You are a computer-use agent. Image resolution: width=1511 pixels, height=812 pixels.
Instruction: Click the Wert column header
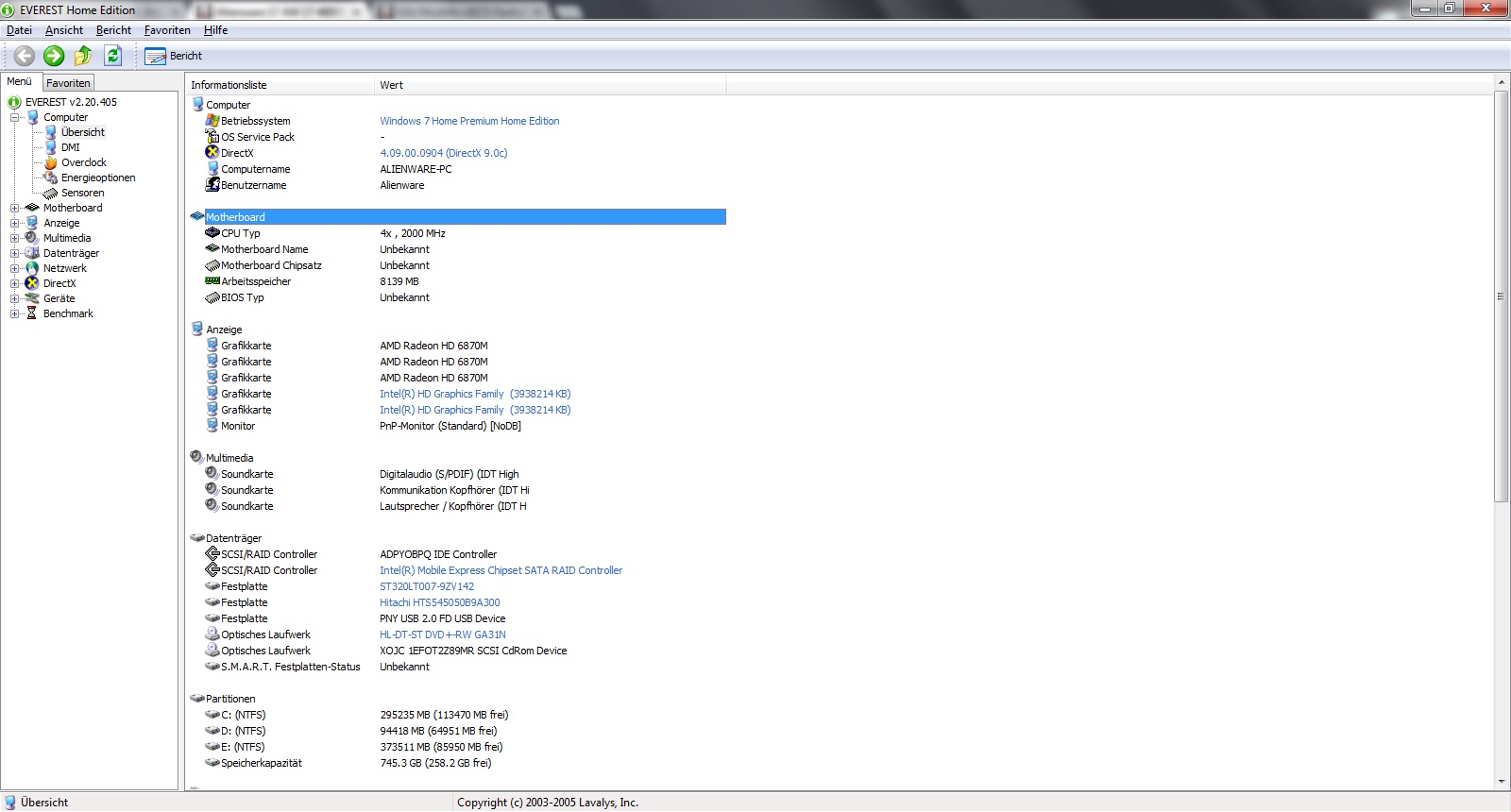[x=551, y=85]
